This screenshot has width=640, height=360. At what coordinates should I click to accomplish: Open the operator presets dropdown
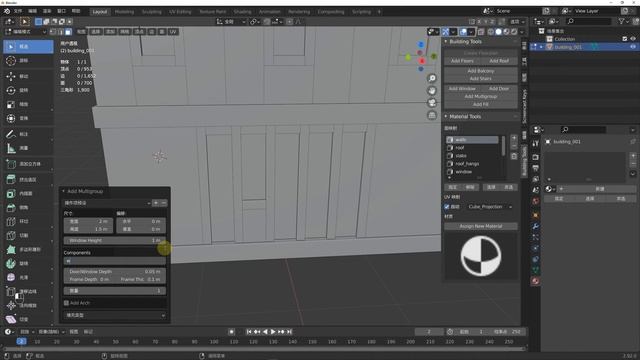(x=108, y=203)
